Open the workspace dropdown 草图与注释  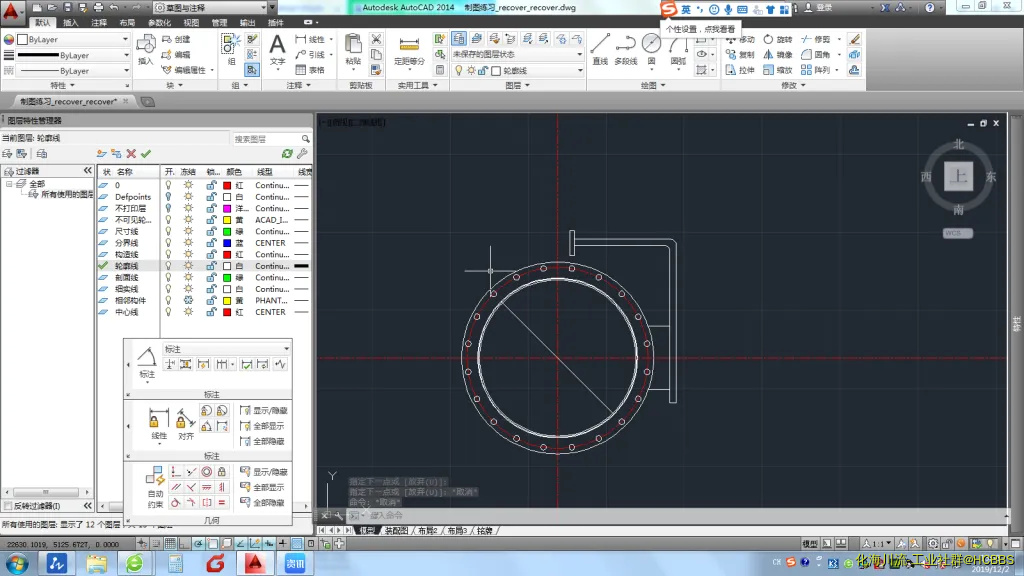(211, 8)
